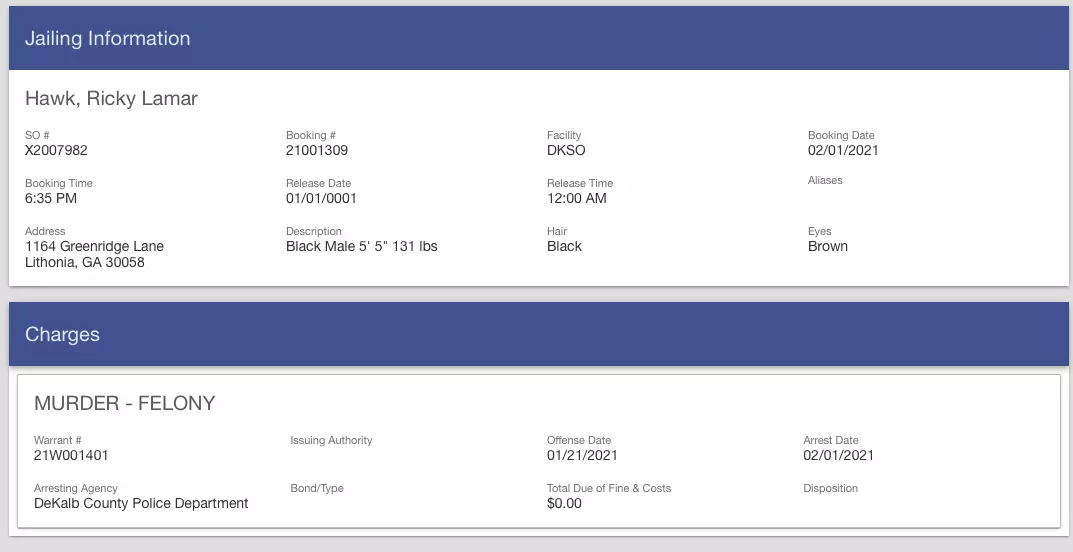
Task: Click the release date 01/01/0001
Action: tap(321, 198)
